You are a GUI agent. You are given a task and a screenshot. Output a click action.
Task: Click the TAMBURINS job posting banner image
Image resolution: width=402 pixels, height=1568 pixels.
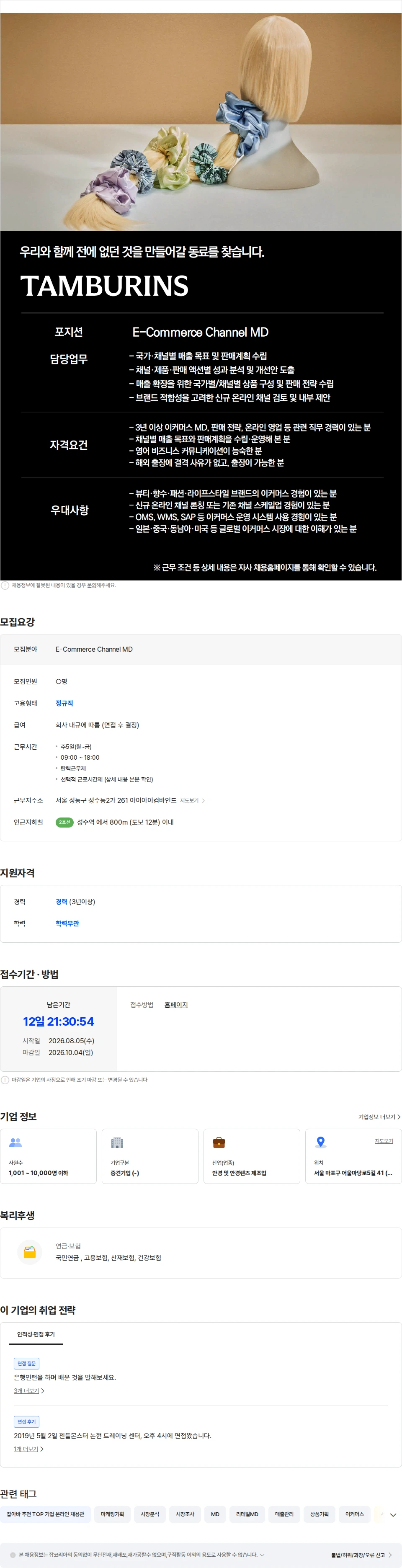coord(201,296)
